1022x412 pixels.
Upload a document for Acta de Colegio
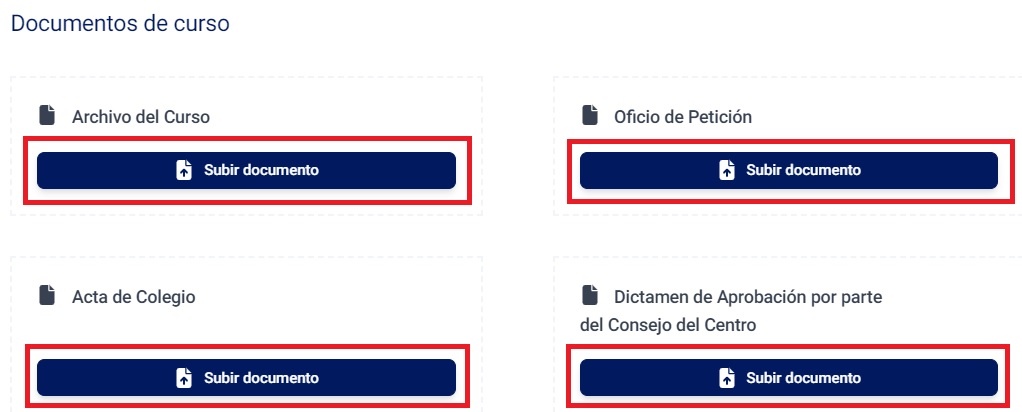pyautogui.click(x=246, y=378)
